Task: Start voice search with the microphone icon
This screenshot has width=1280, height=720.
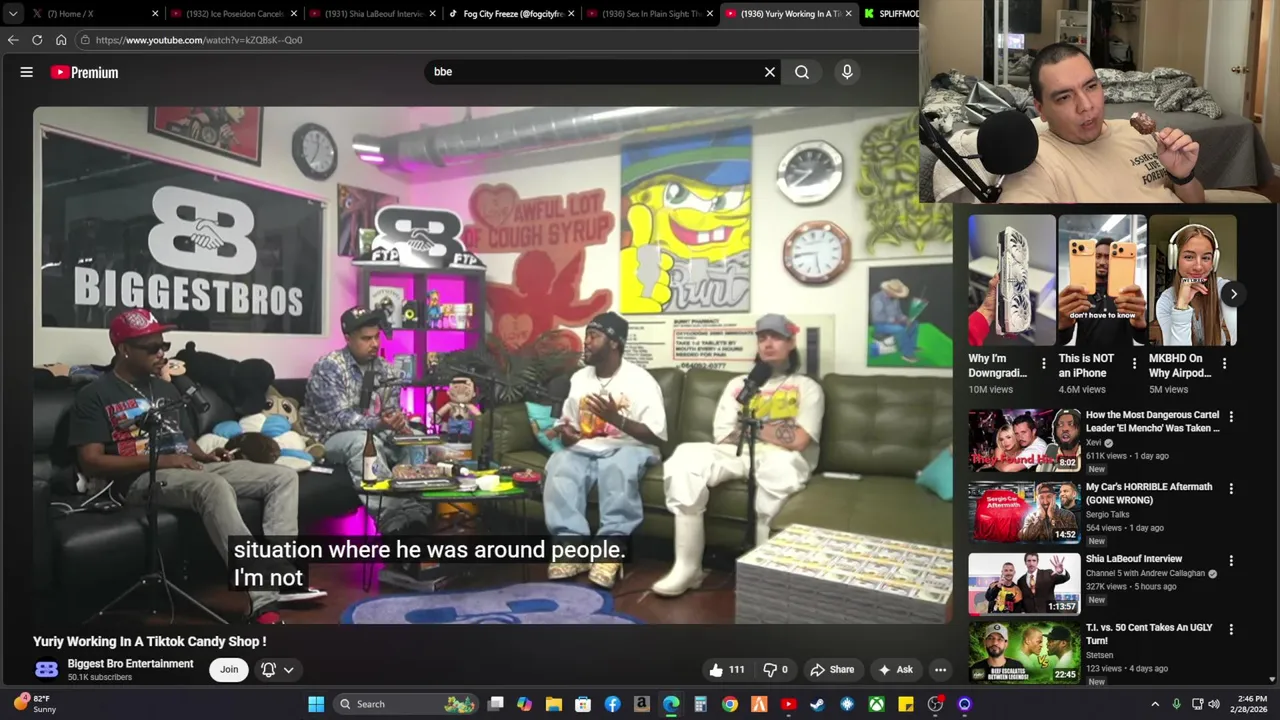Action: [847, 72]
